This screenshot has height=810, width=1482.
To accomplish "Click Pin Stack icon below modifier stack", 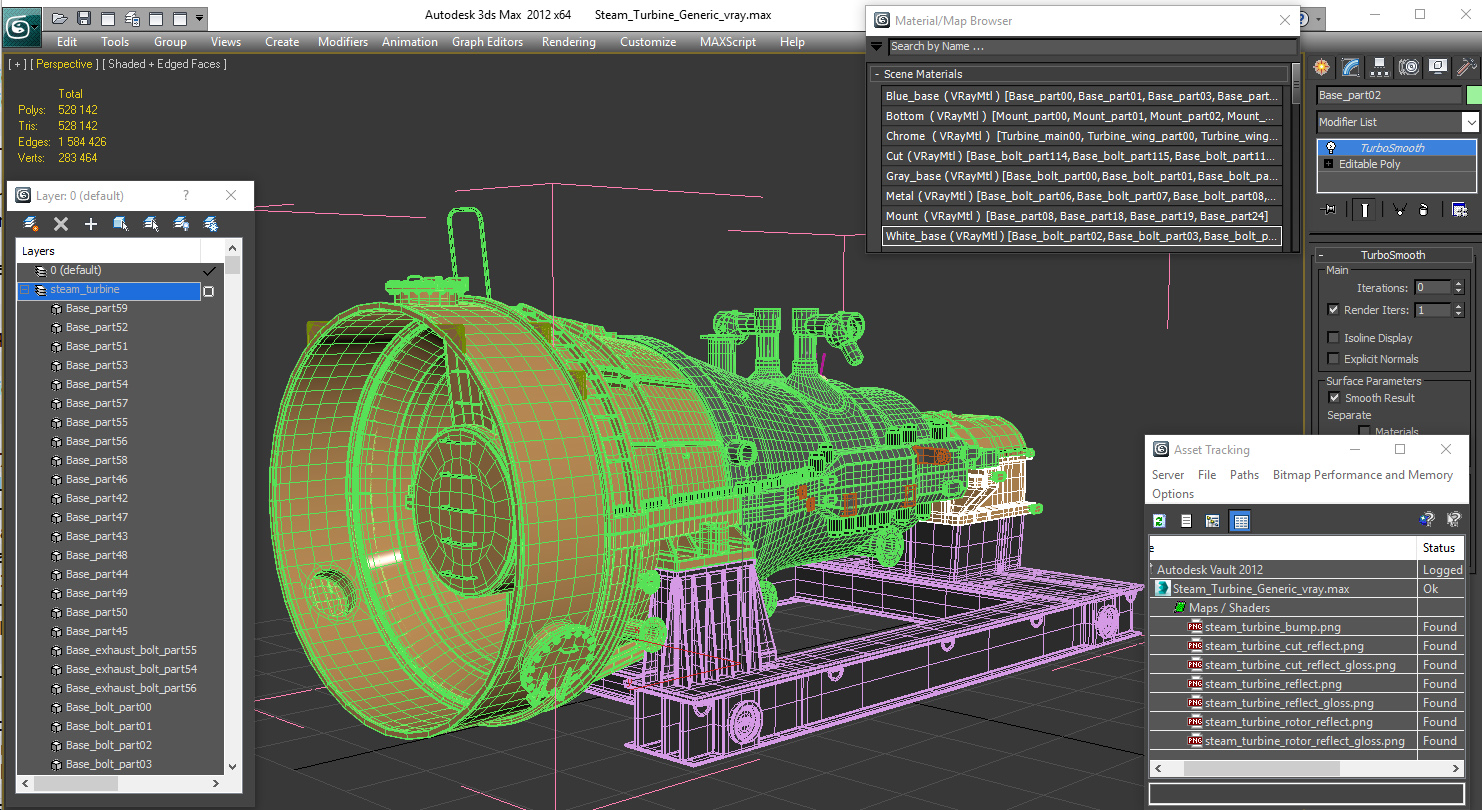I will (1329, 209).
